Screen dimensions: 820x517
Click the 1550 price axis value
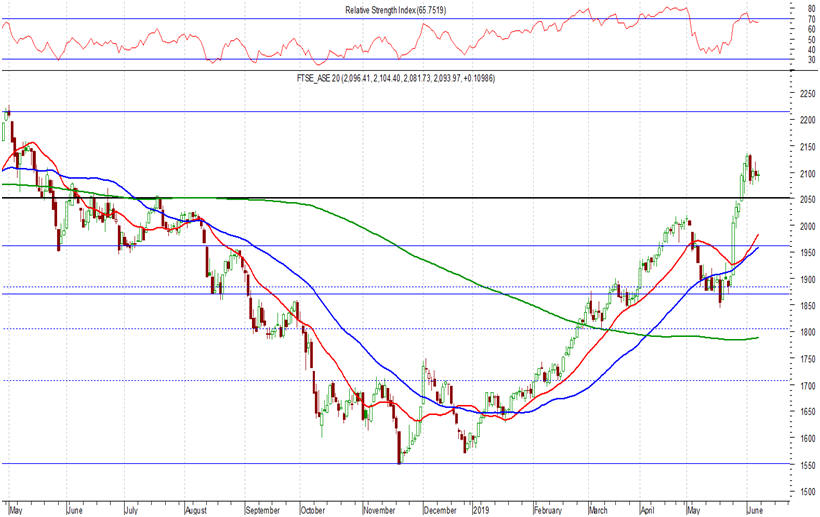point(807,465)
